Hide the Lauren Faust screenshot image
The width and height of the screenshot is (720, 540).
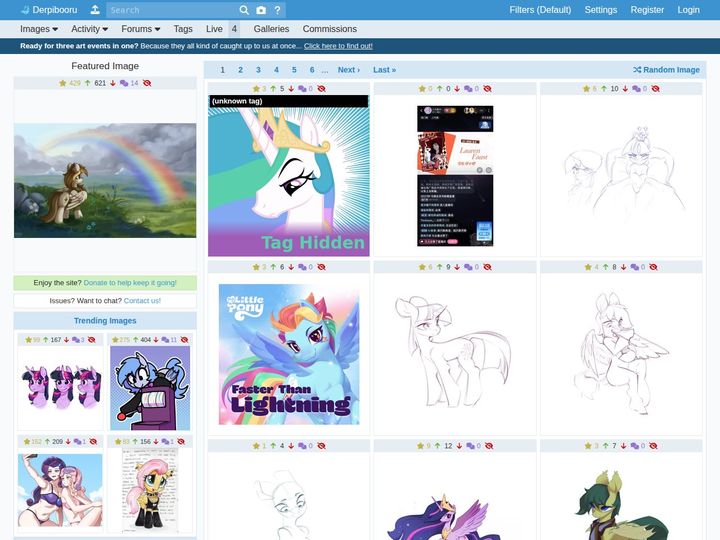(x=488, y=89)
